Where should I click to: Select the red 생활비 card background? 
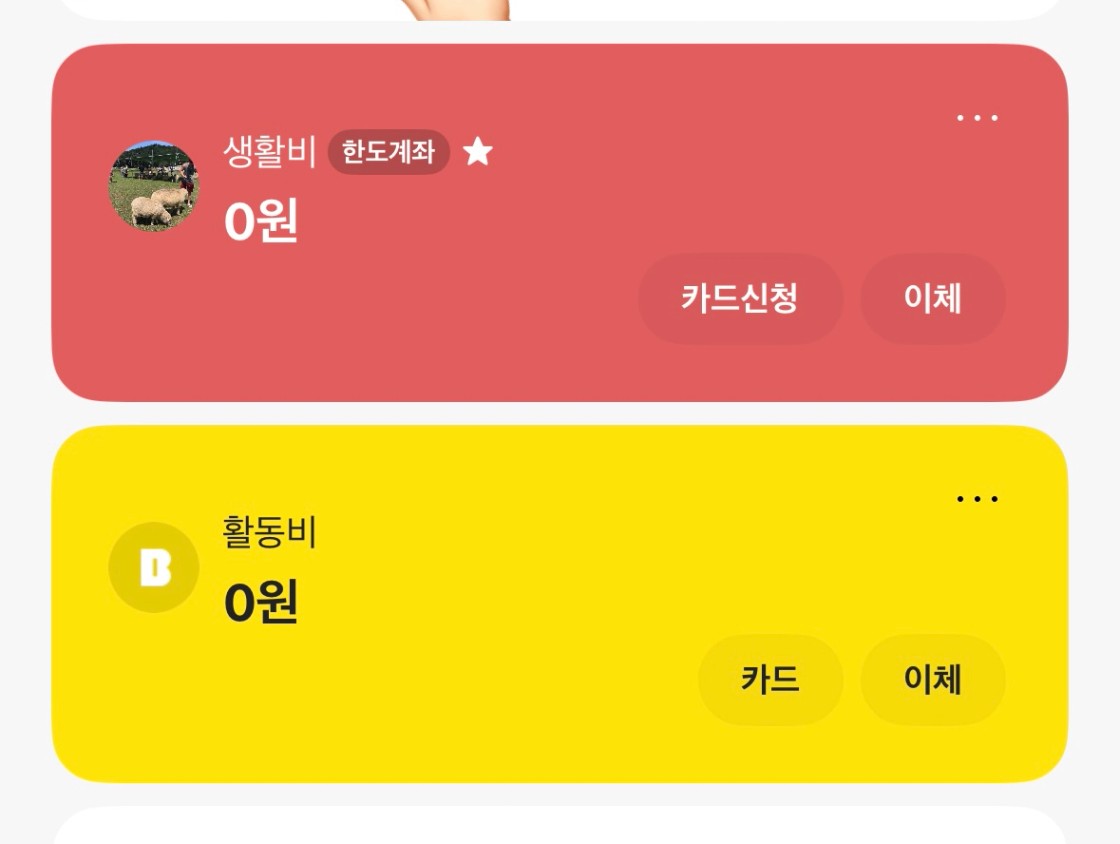(560, 223)
